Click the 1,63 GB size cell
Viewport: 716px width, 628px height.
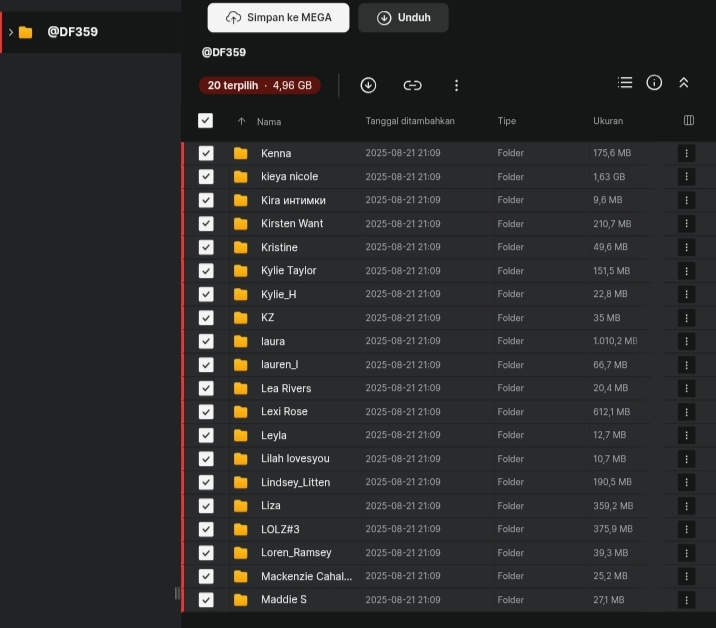609,177
